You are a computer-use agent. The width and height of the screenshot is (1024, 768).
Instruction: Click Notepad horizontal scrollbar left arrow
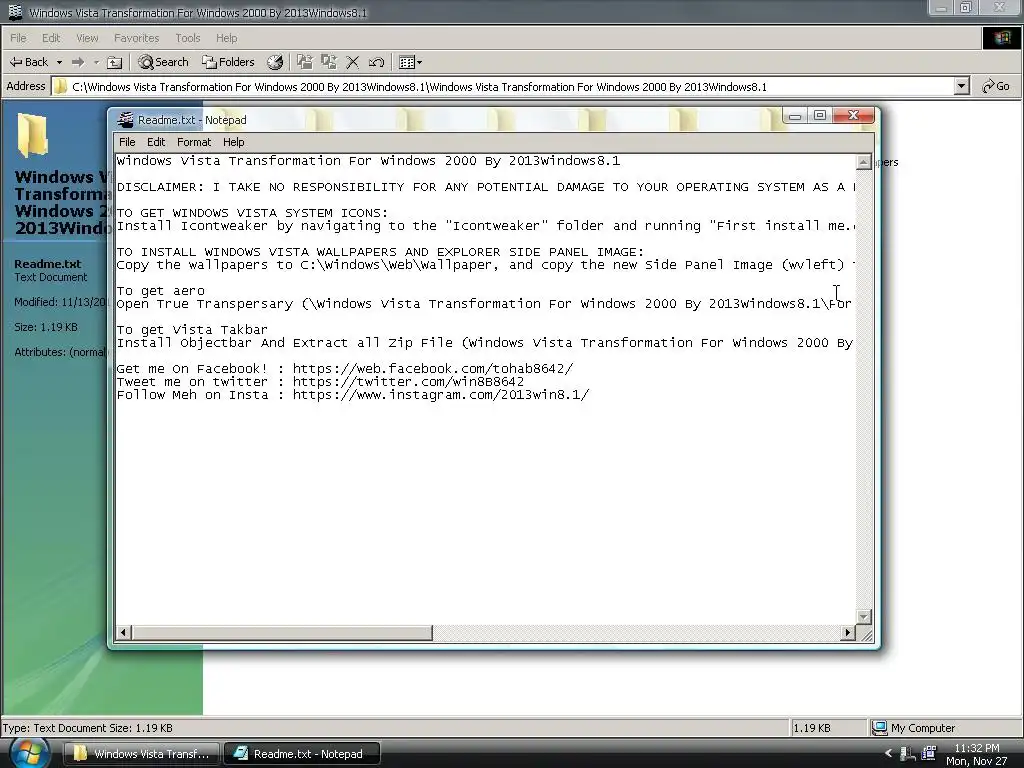pyautogui.click(x=123, y=632)
